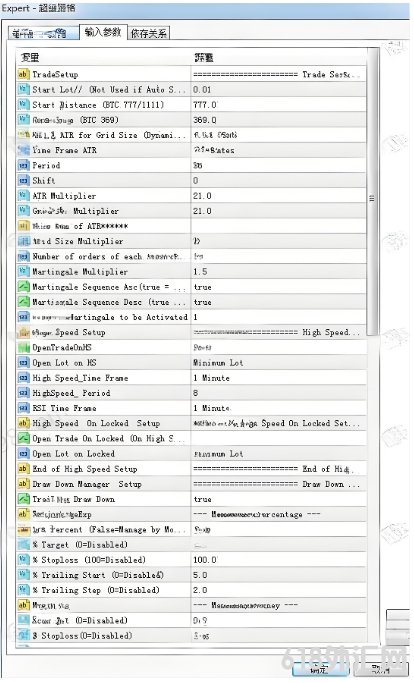The image size is (414, 683).
Task: Edit the % Stoploss value 100.0
Action: pos(278,560)
